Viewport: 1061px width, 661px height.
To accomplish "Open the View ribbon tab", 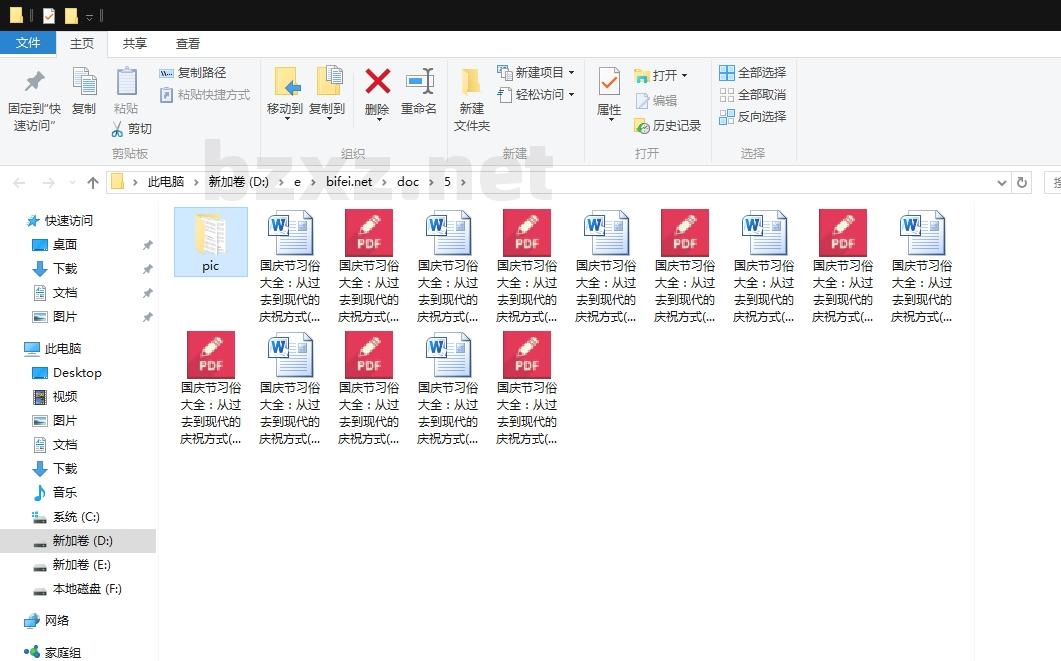I will click(x=188, y=44).
